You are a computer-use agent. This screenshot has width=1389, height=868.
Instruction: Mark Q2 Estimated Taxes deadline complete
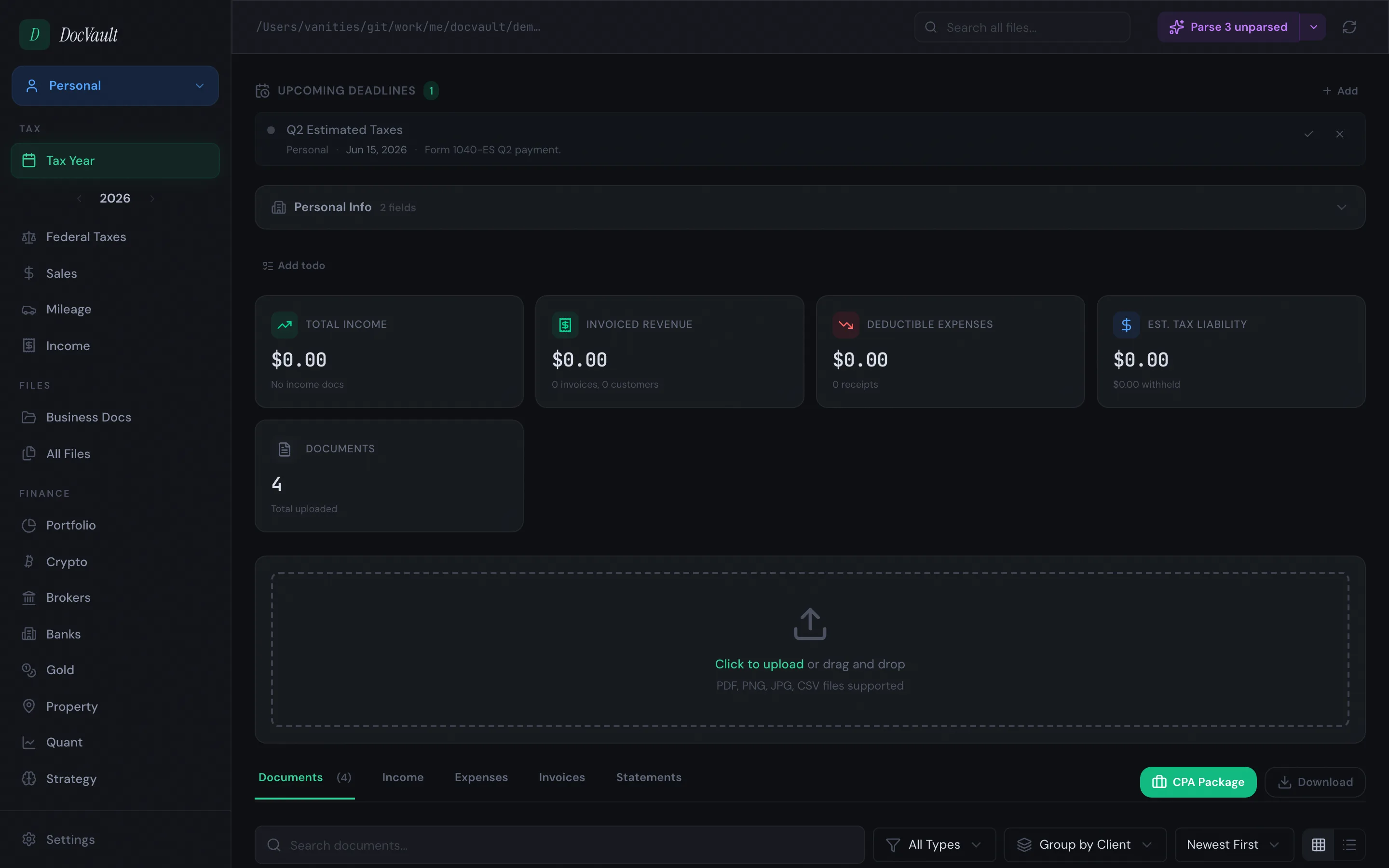pyautogui.click(x=1308, y=134)
